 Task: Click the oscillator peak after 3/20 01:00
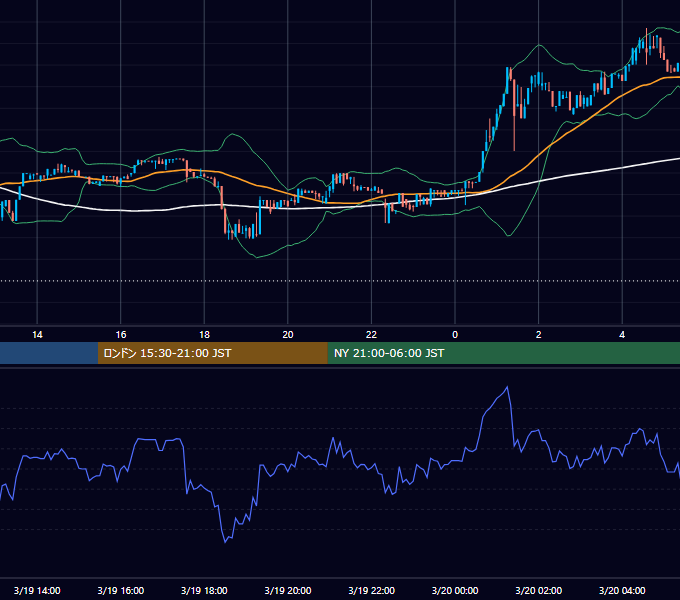tap(507, 387)
